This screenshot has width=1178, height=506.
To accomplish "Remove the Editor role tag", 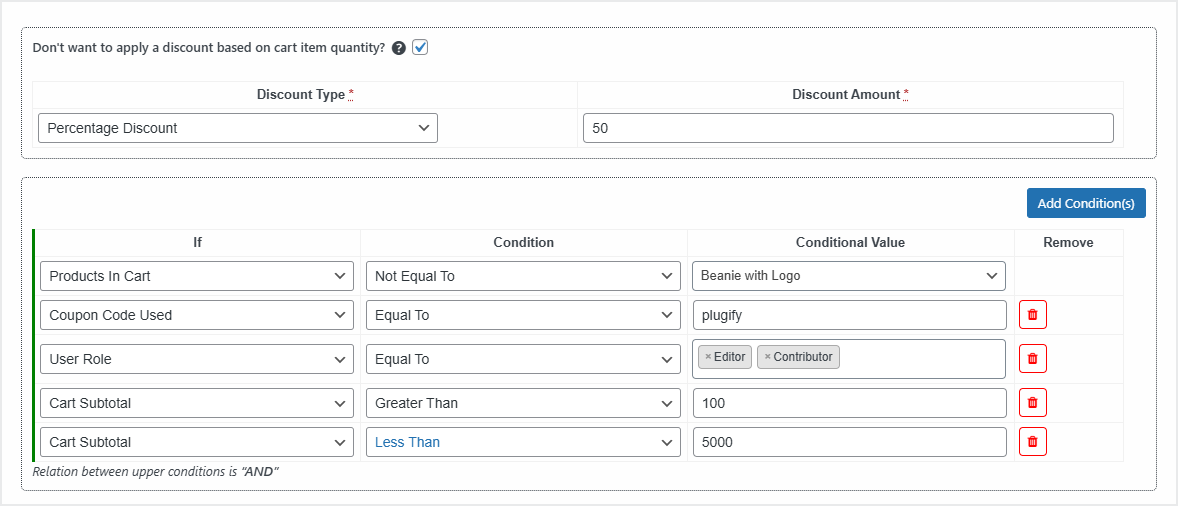I will (708, 357).
